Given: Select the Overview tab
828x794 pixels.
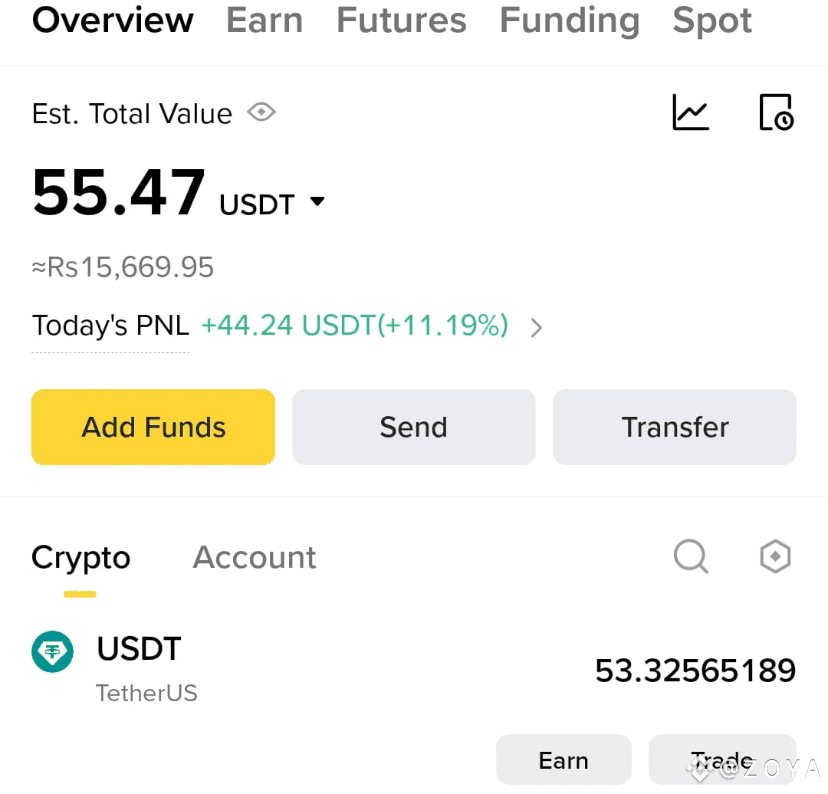Looking at the screenshot, I should point(112,21).
